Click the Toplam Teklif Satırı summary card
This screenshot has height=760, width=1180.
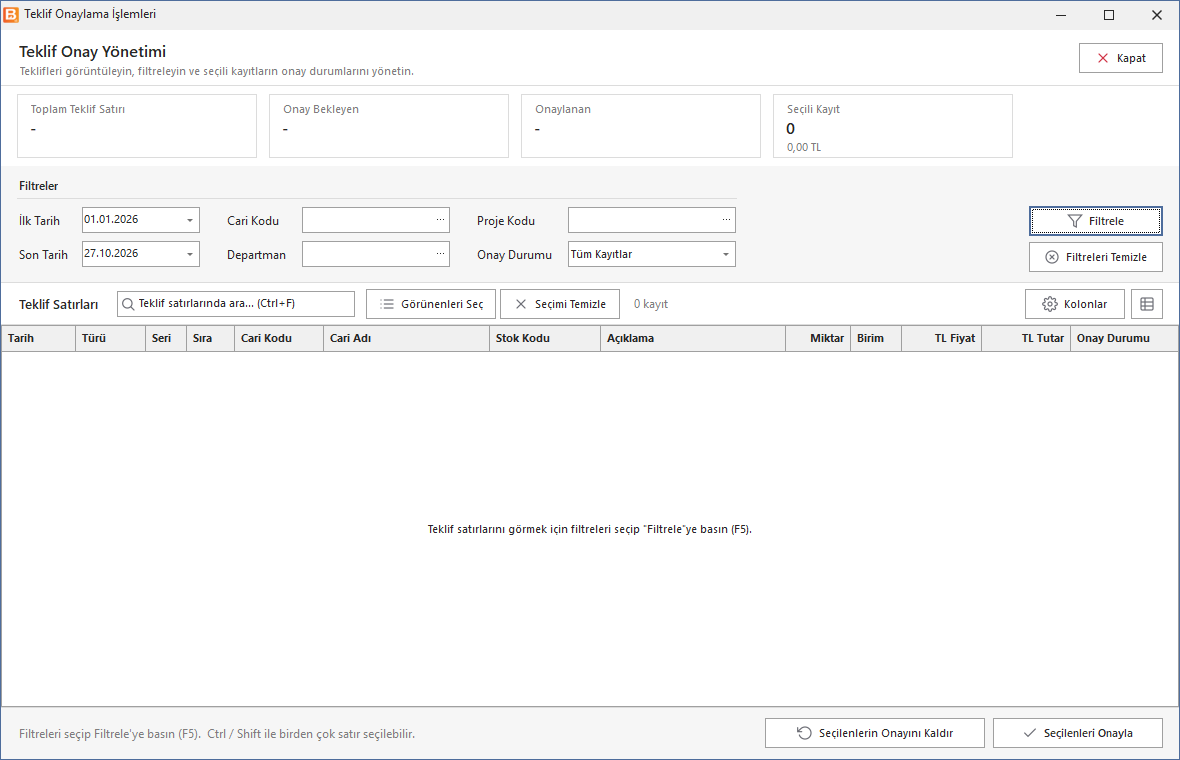click(137, 126)
